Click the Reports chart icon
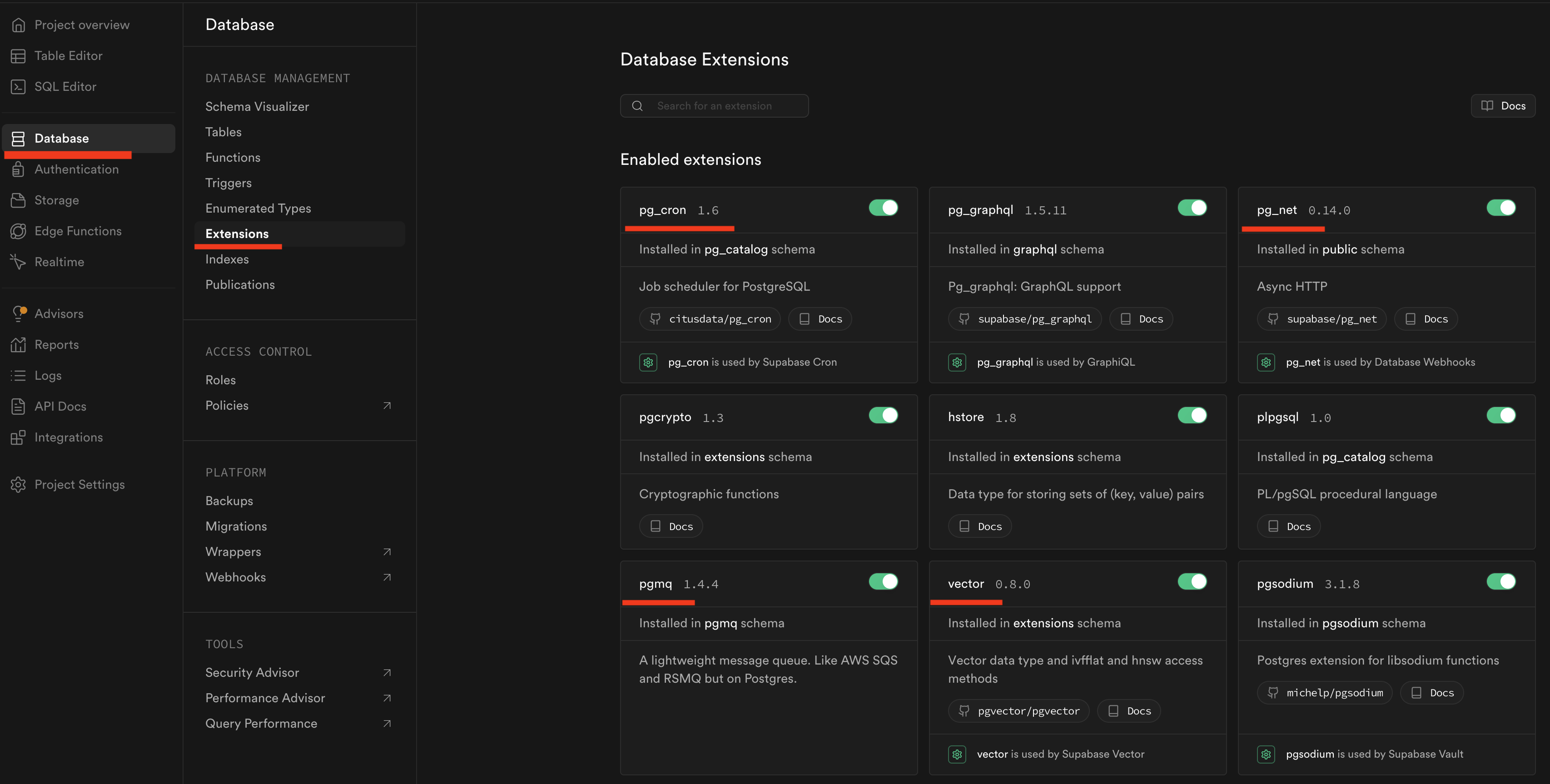The width and height of the screenshot is (1550, 784). [18, 345]
